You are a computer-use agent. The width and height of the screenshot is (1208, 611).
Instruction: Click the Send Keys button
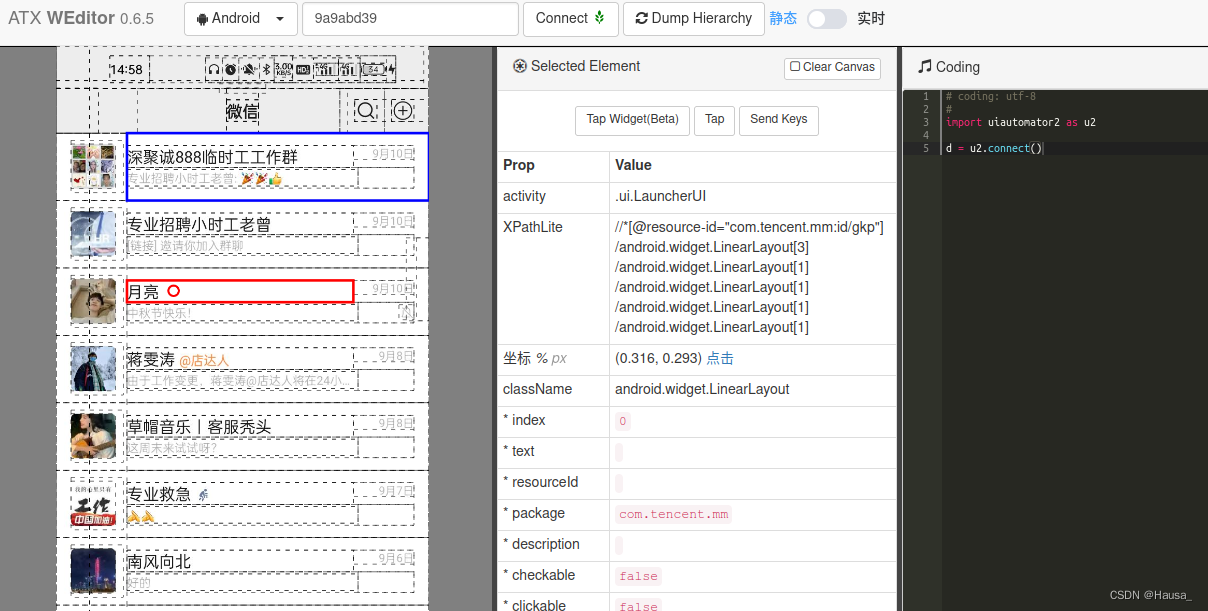[x=779, y=119]
